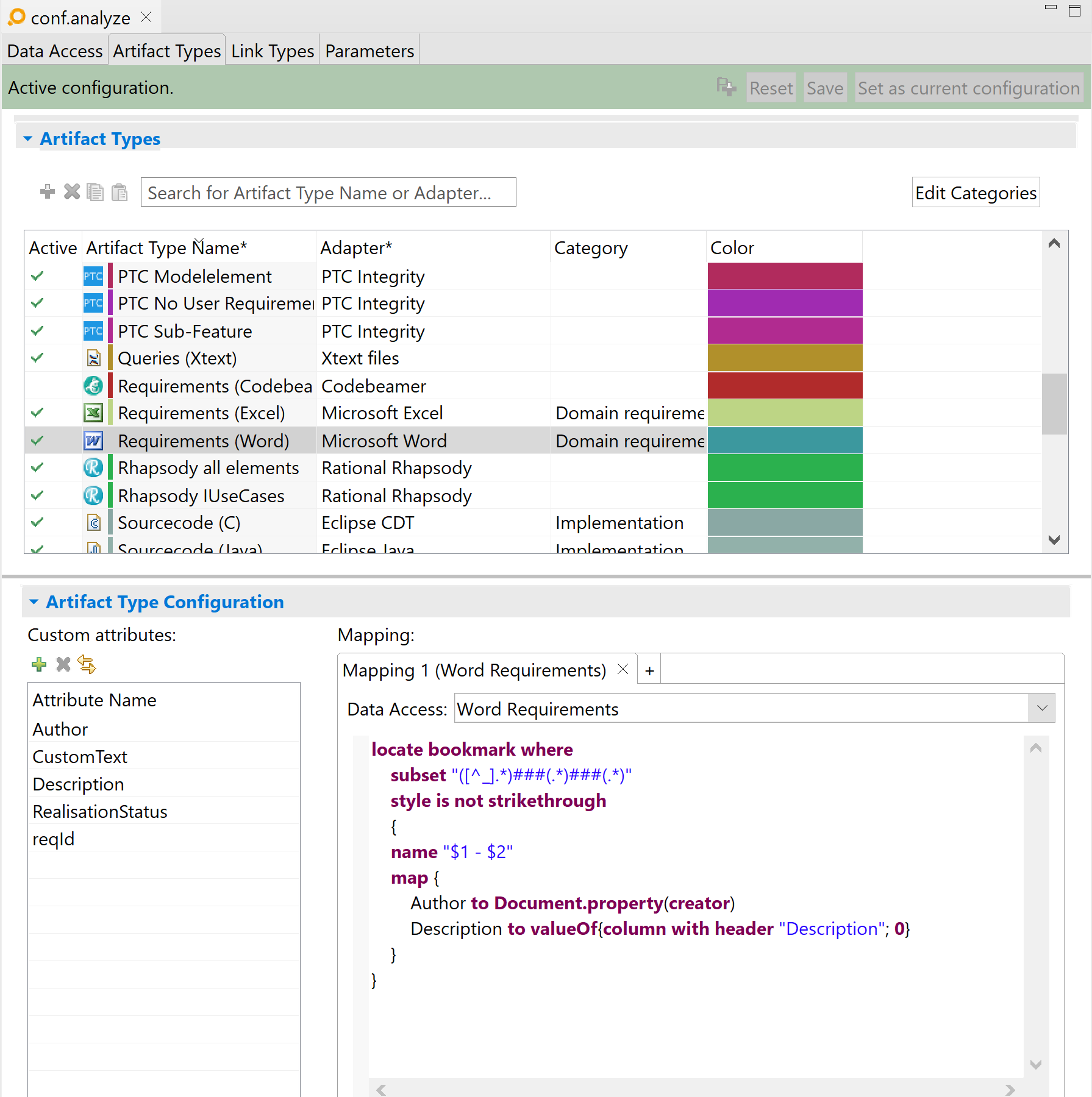Toggle active check for Queries (Xtext)
Screen dimensions: 1092x1097
click(x=37, y=358)
